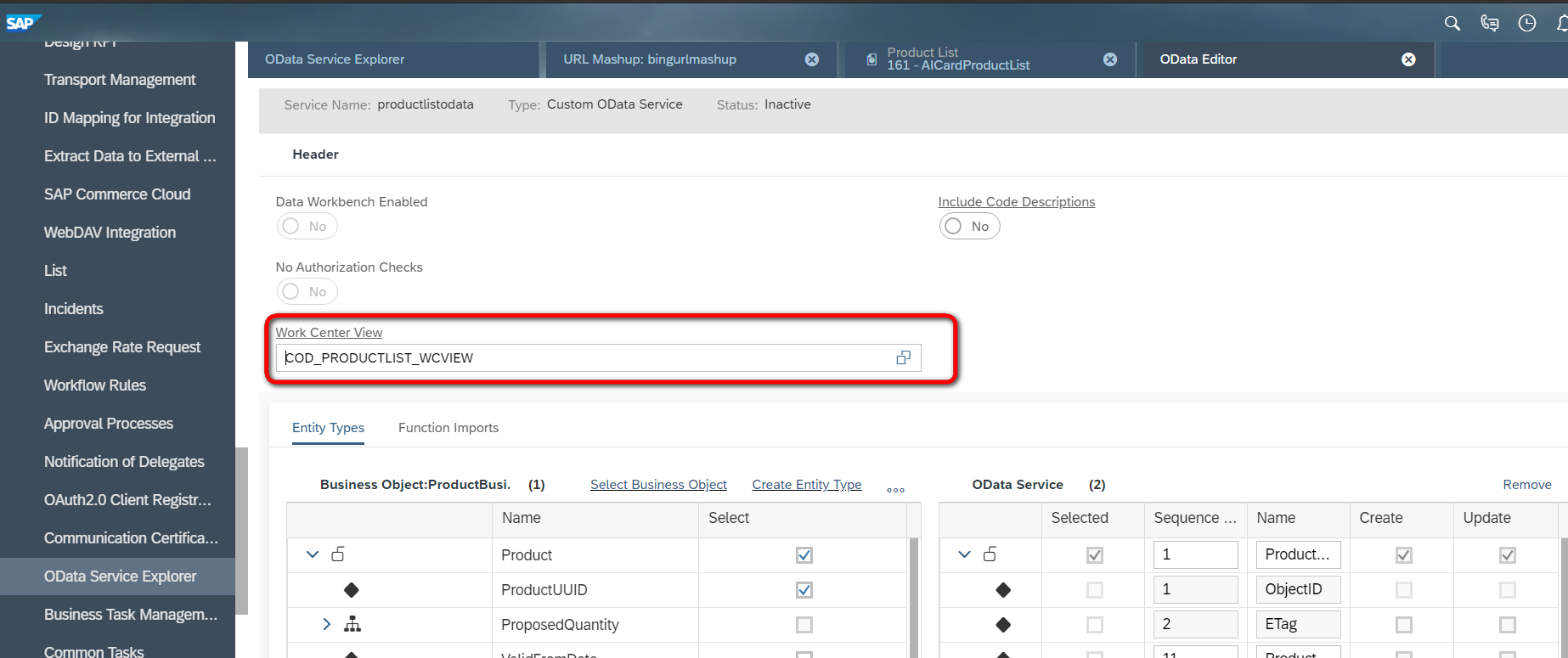The width and height of the screenshot is (1568, 658).
Task: Collapse the first OData Service entity row
Action: (x=964, y=554)
